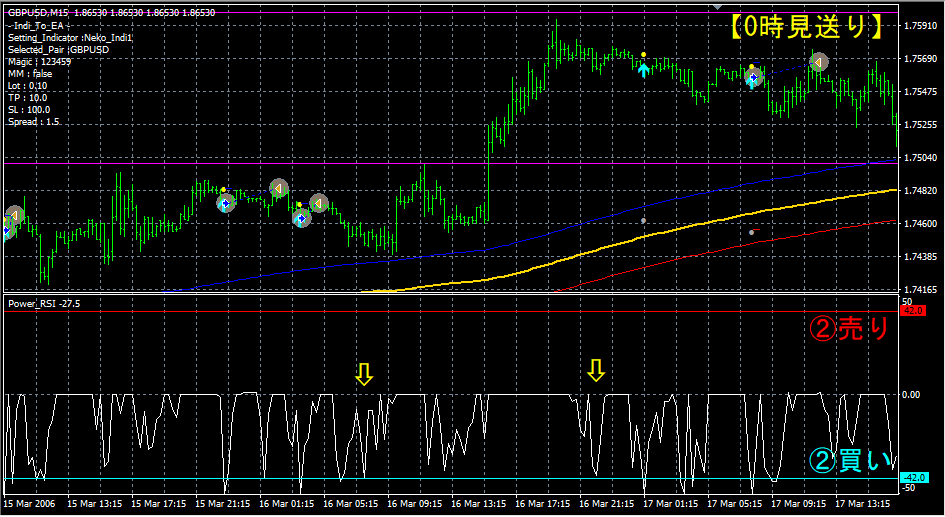Viewport: 945px width, 517px height.
Task: Click yellow dot above the 16 Mar 01:15 entry
Action: pos(299,205)
